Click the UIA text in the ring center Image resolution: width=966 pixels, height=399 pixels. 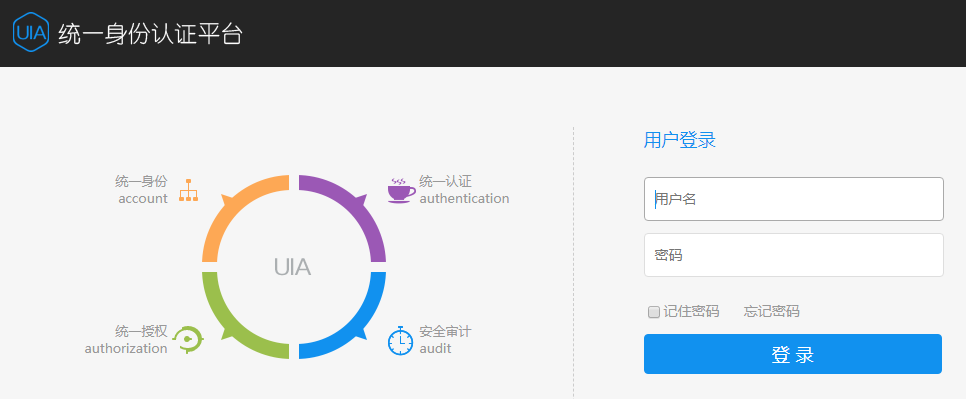coord(293,267)
